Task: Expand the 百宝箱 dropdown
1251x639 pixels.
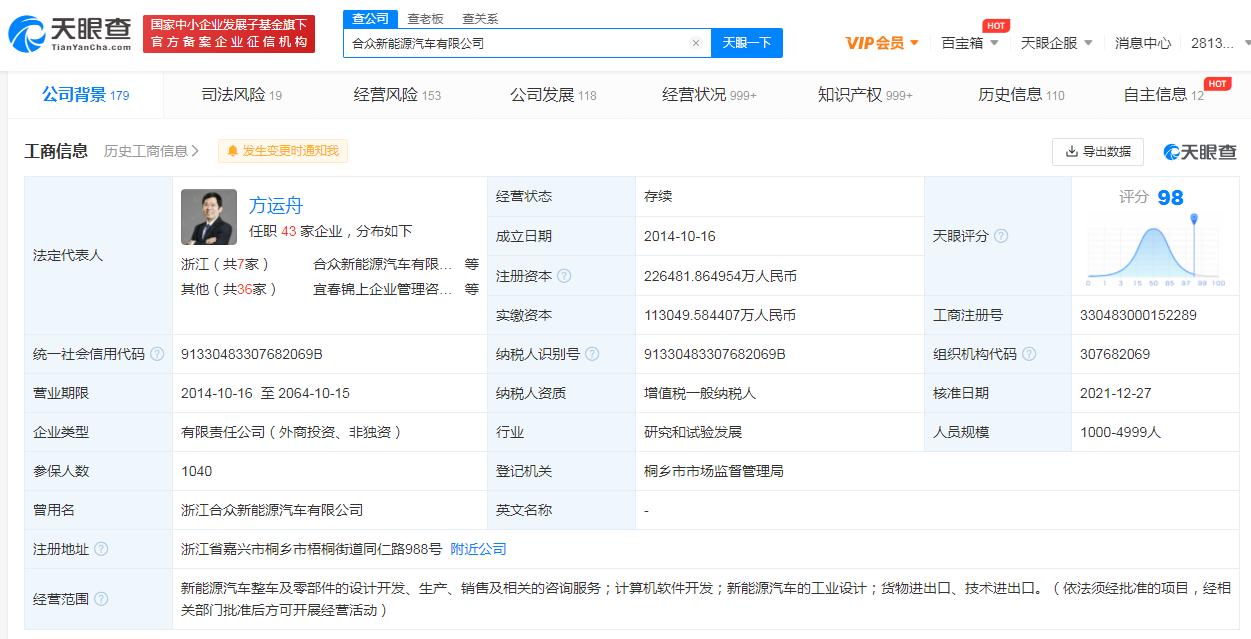Action: tap(969, 43)
